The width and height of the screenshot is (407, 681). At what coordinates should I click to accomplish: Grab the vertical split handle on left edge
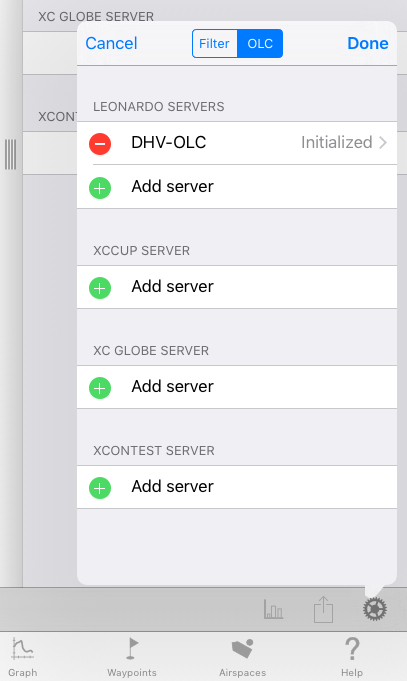point(10,154)
